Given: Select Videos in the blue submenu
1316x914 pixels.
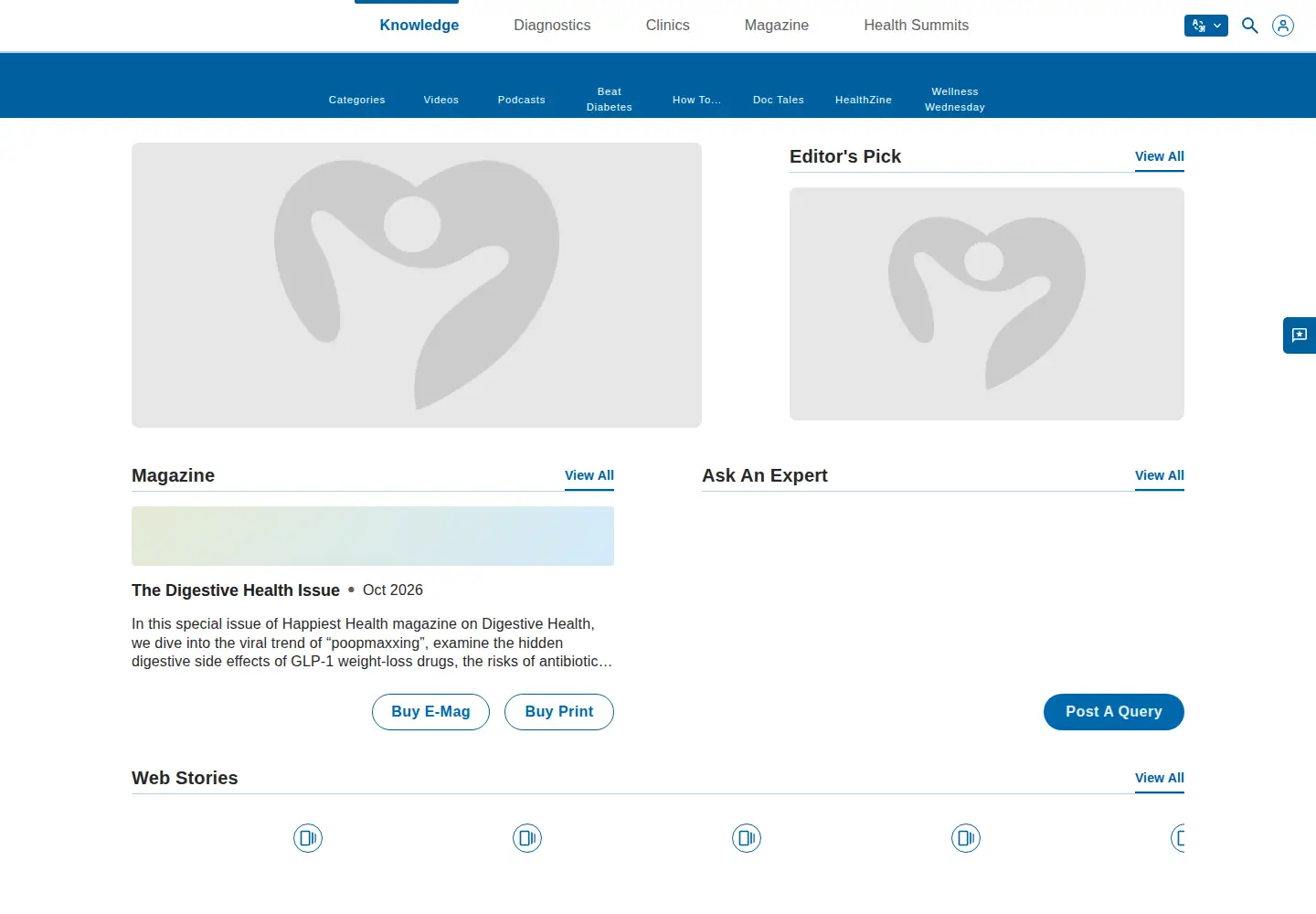Looking at the screenshot, I should [x=441, y=100].
